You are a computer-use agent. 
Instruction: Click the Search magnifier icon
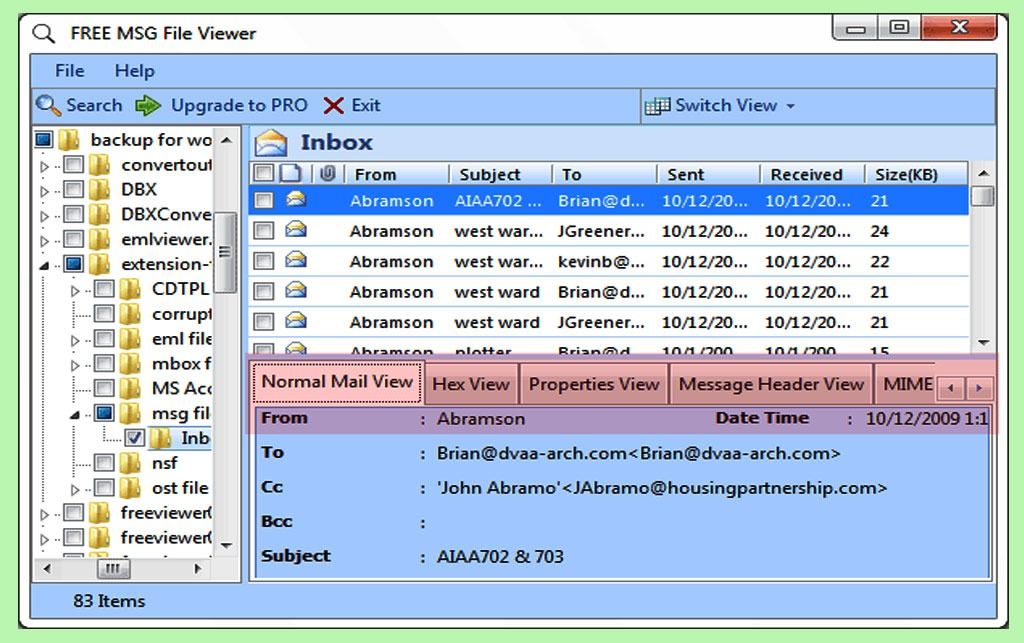(x=47, y=105)
